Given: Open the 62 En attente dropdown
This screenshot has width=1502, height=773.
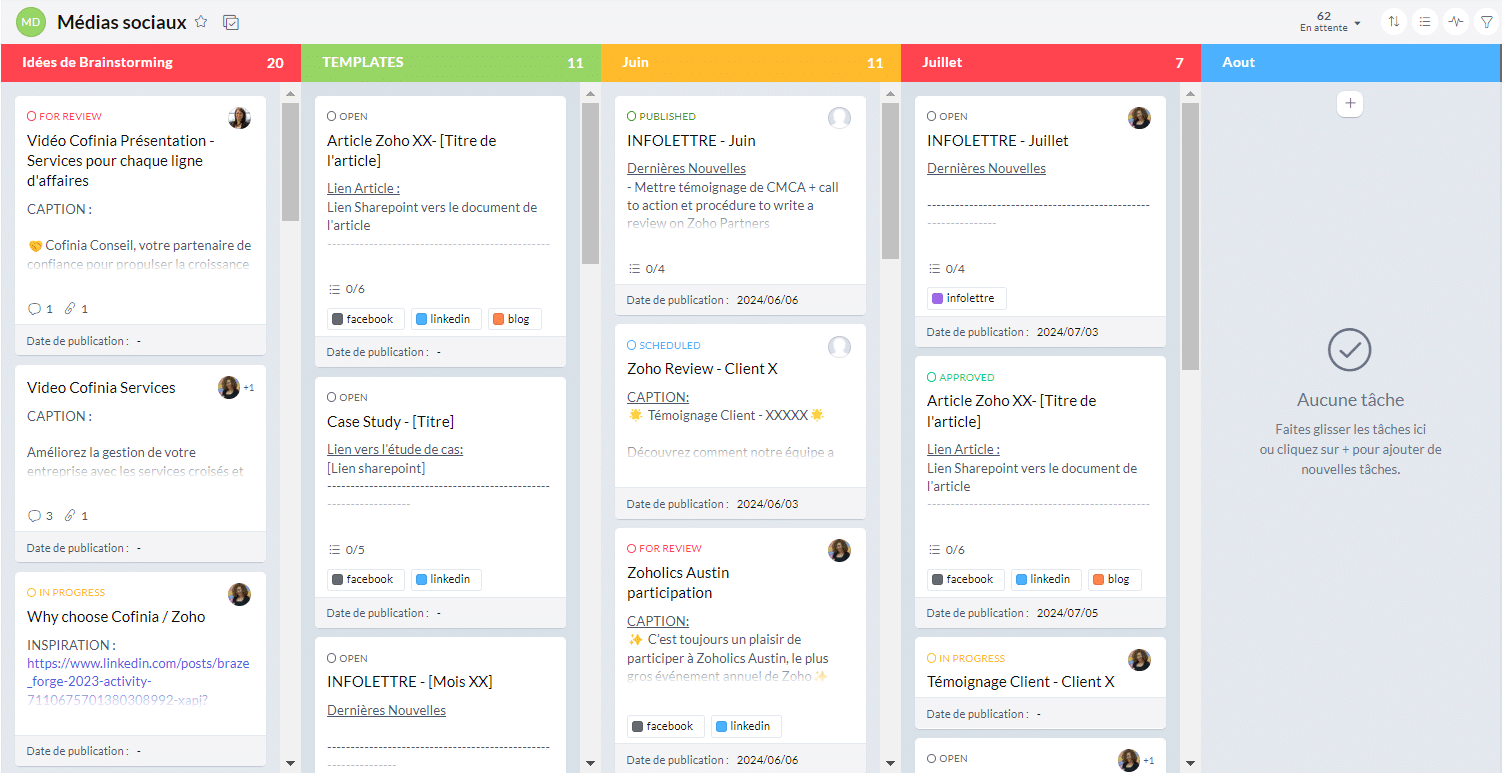Looking at the screenshot, I should point(1330,21).
